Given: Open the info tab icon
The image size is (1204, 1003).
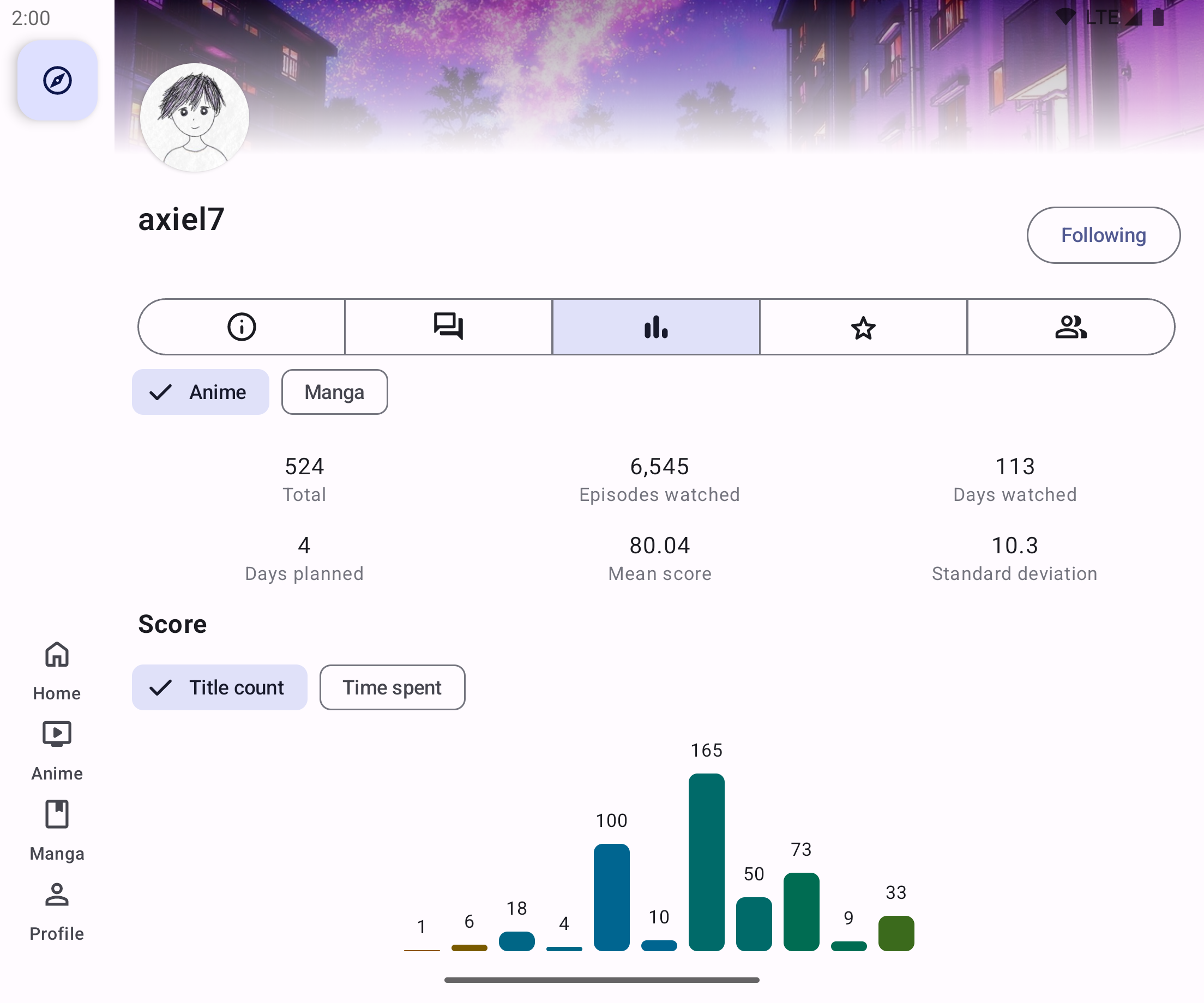Looking at the screenshot, I should [x=242, y=327].
